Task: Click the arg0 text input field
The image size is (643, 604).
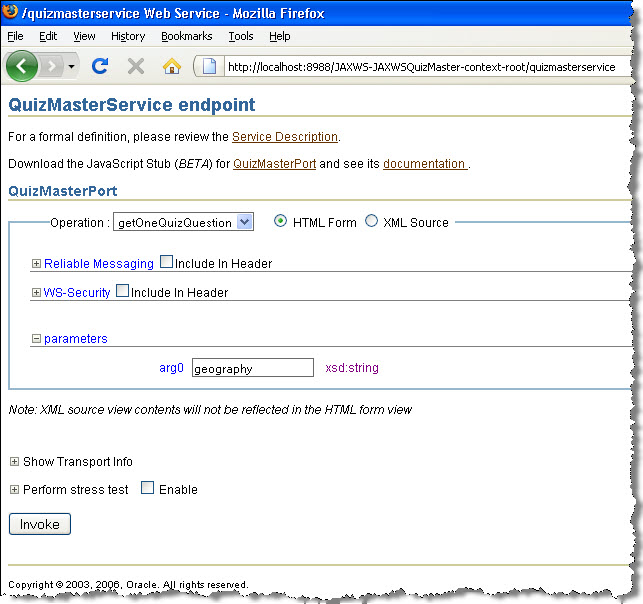Action: tap(252, 368)
